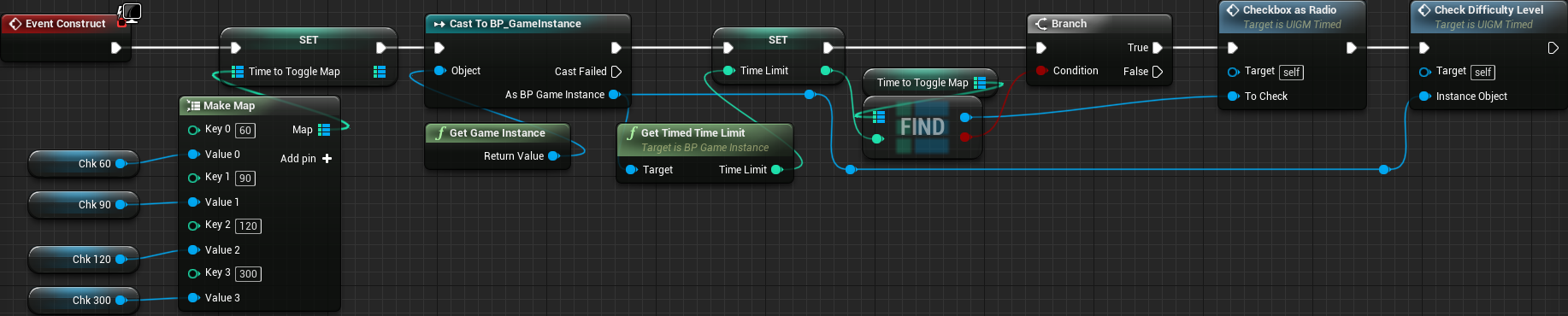Click the Key 3 input pin
This screenshot has width=1568, height=316.
(x=193, y=273)
